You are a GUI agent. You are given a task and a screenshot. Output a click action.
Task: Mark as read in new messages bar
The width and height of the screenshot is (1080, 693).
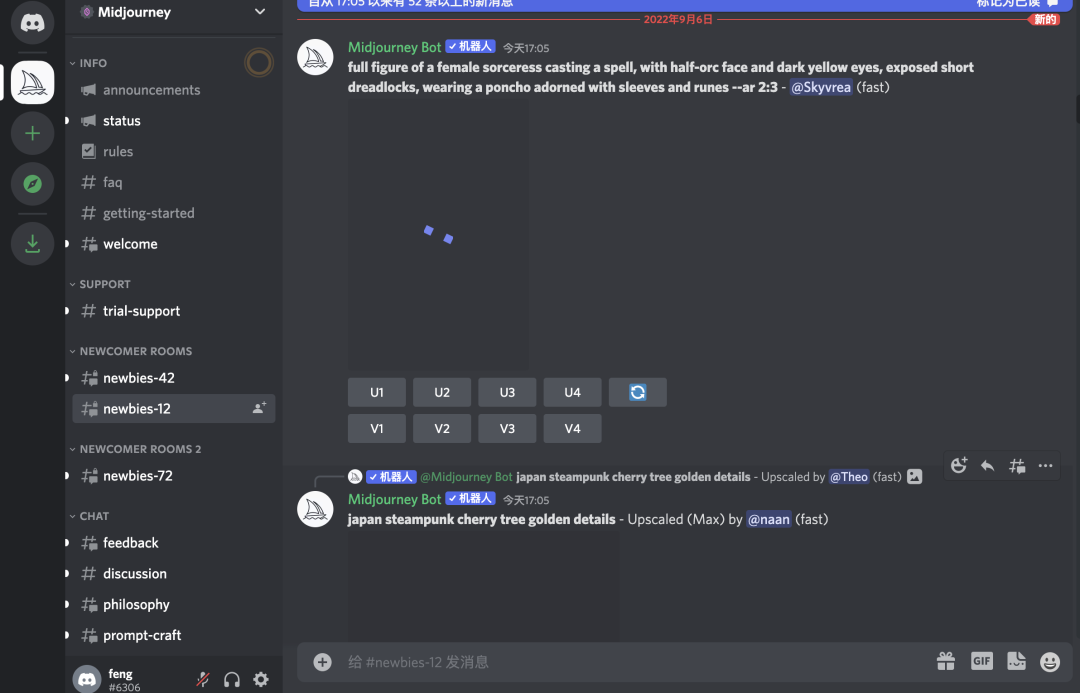click(x=1016, y=3)
